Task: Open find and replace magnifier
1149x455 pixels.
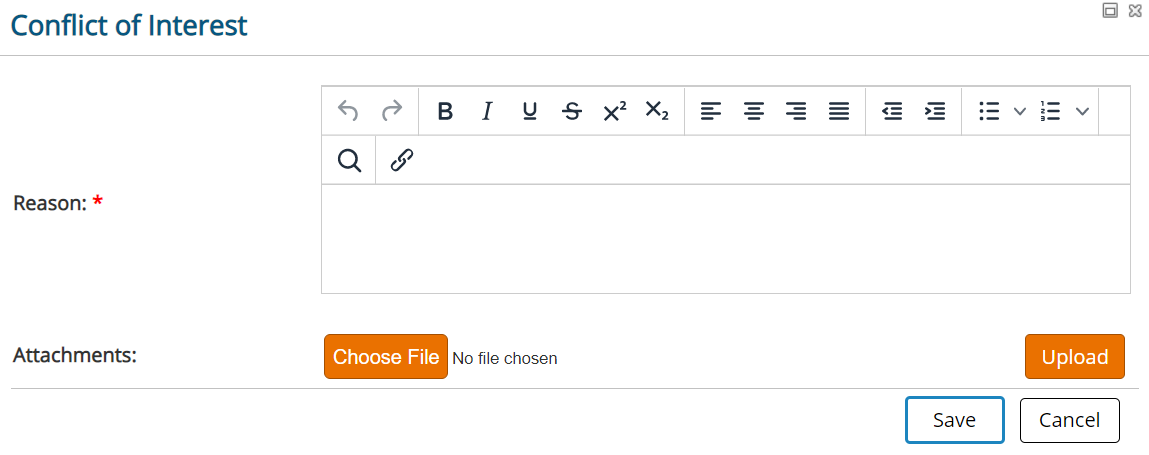Action: point(350,160)
